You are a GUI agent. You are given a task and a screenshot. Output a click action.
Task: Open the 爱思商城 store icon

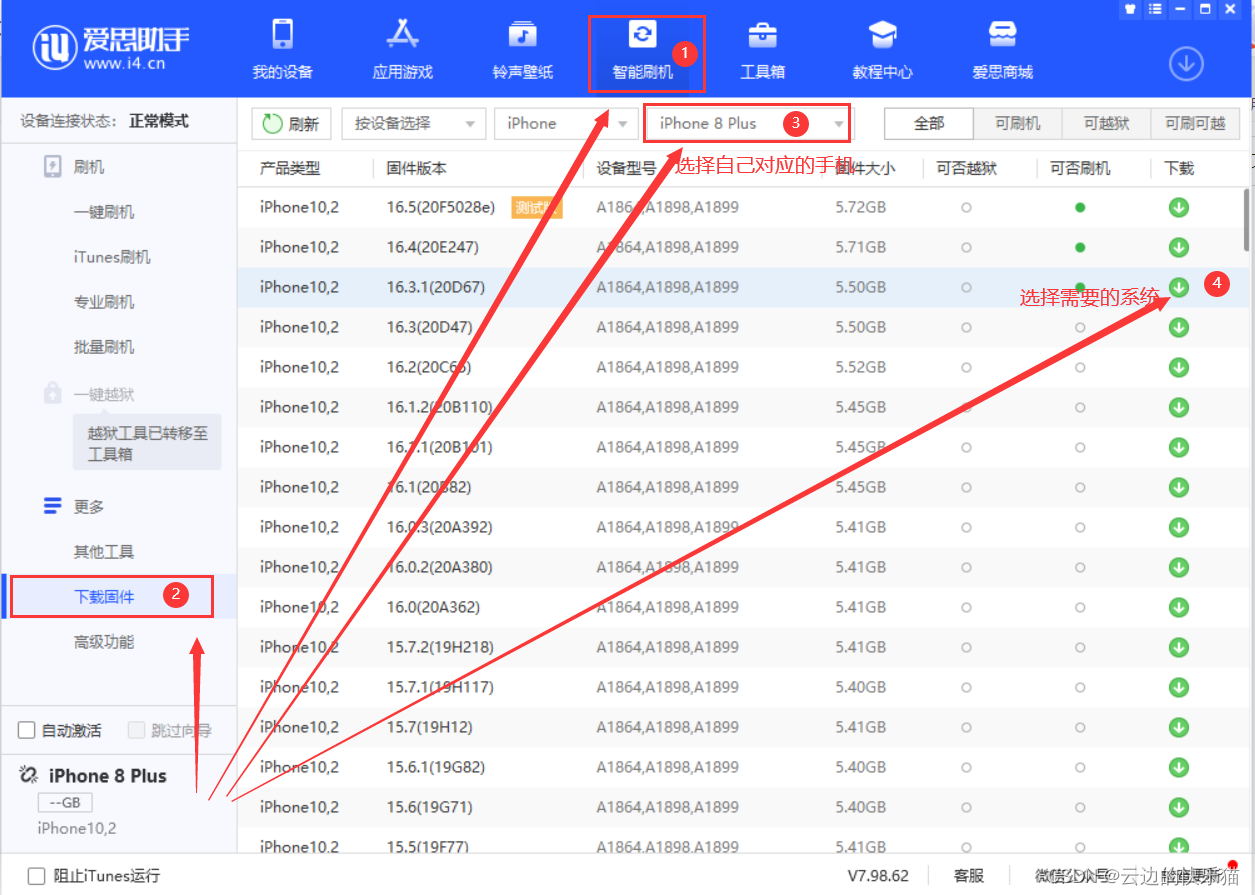tap(1002, 35)
